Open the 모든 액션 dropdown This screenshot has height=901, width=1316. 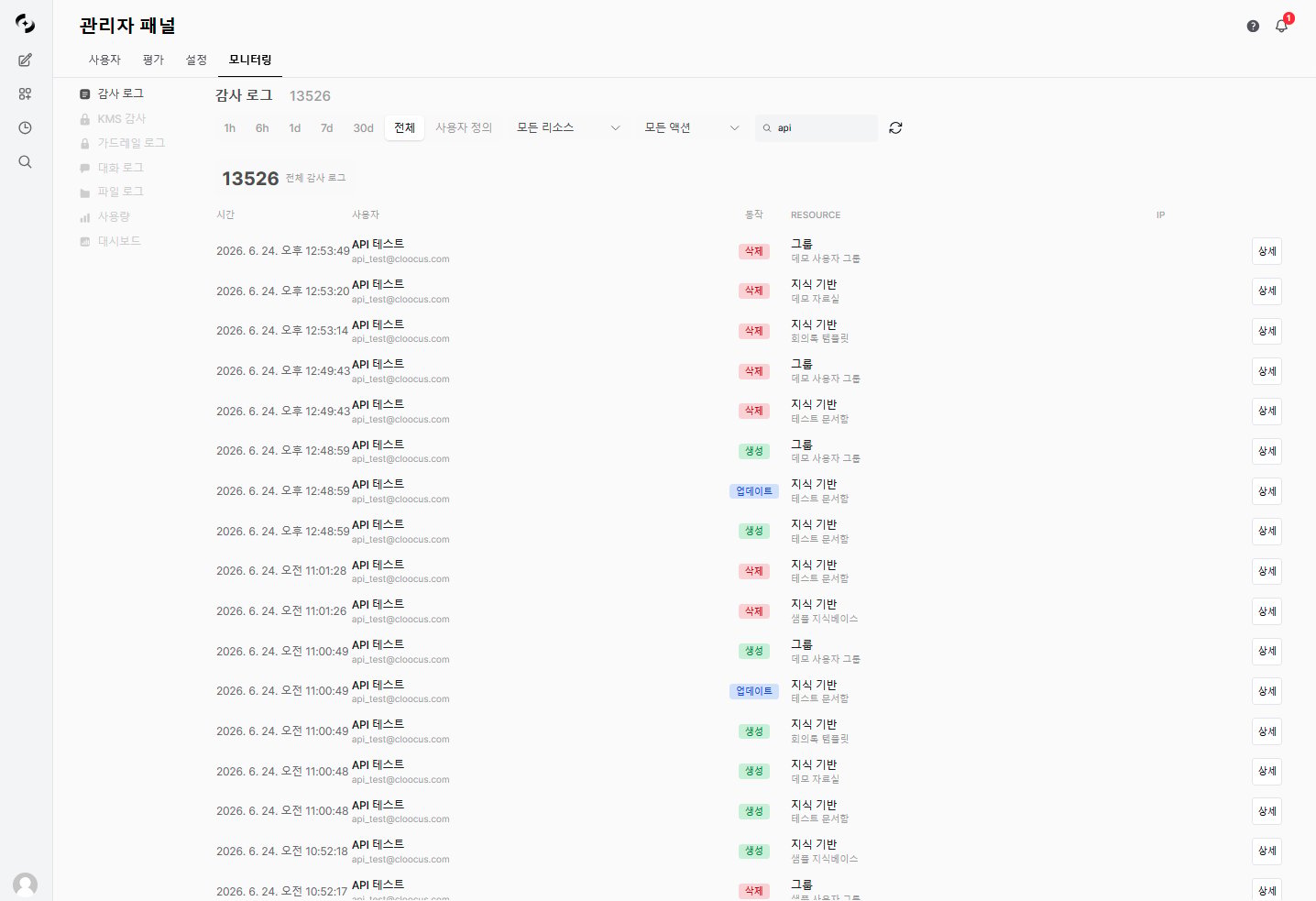692,127
